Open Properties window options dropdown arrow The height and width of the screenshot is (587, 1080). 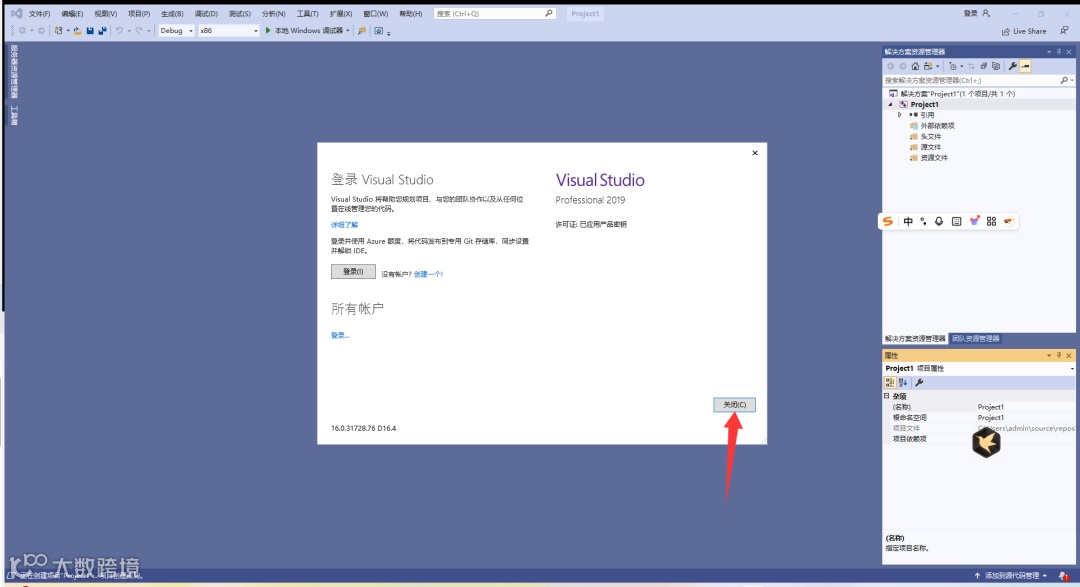[x=1048, y=356]
